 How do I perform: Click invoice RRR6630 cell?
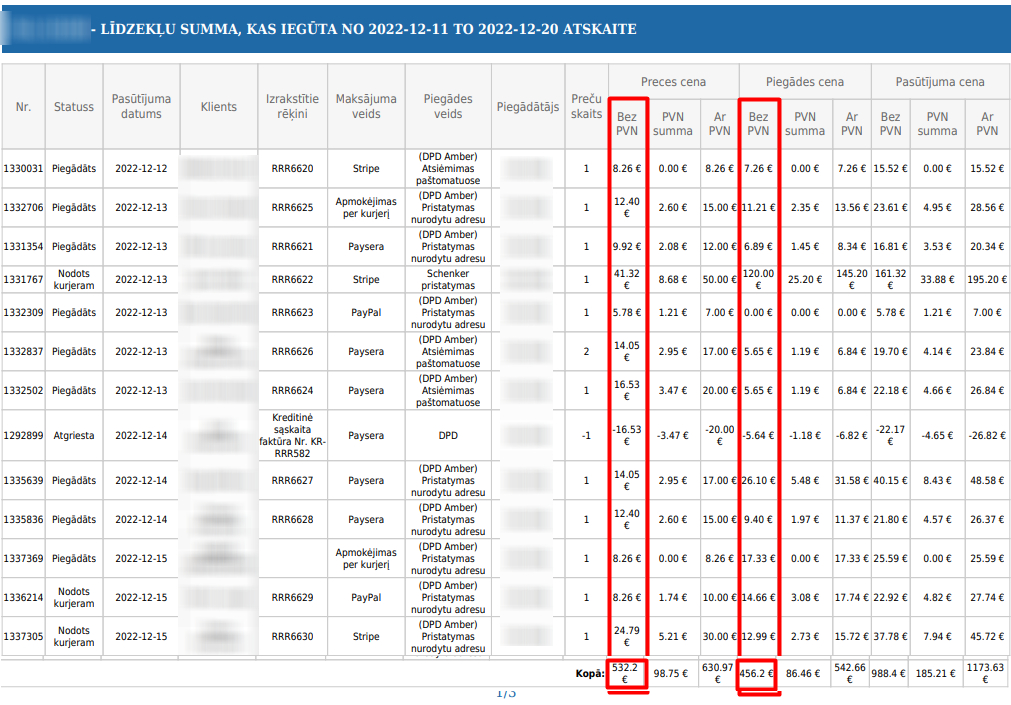[292, 636]
